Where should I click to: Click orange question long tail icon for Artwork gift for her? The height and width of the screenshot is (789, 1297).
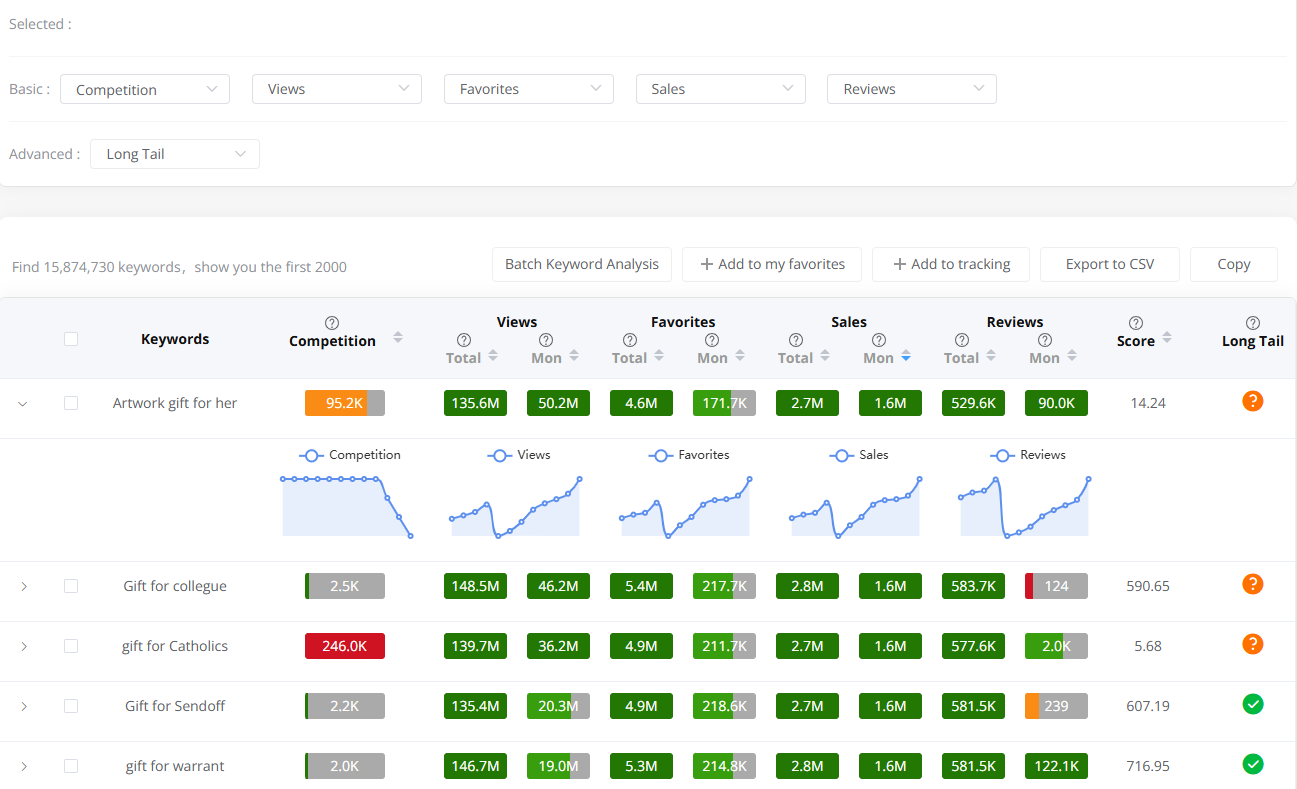point(1253,401)
